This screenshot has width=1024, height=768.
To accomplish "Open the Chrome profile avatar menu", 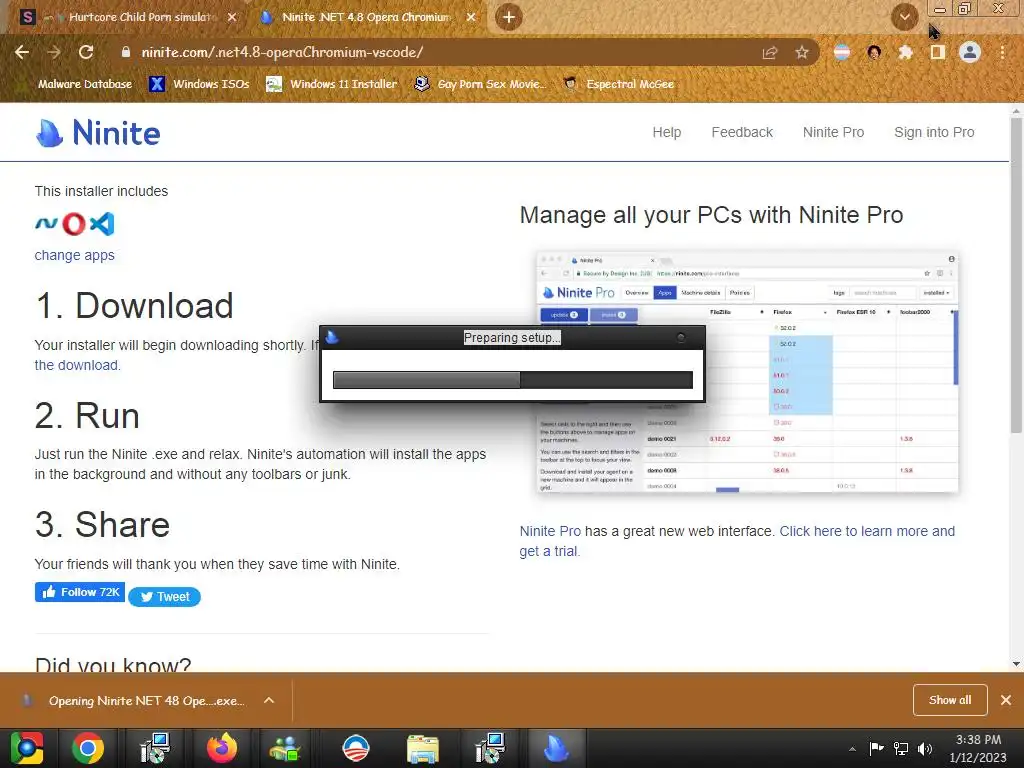I will (x=970, y=52).
